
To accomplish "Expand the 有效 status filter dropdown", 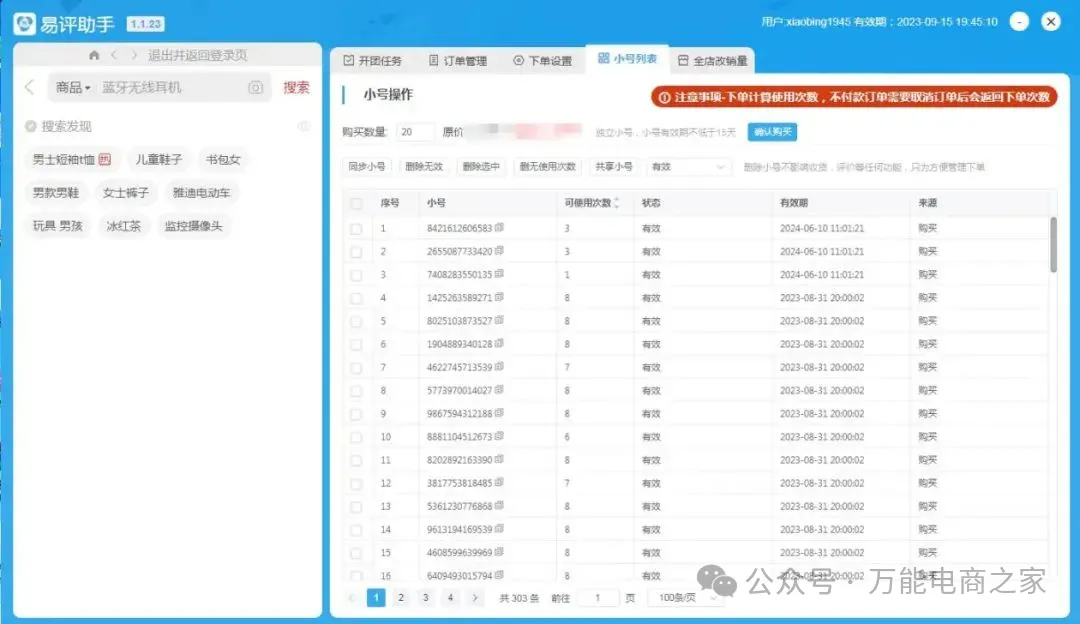I will pyautogui.click(x=688, y=167).
